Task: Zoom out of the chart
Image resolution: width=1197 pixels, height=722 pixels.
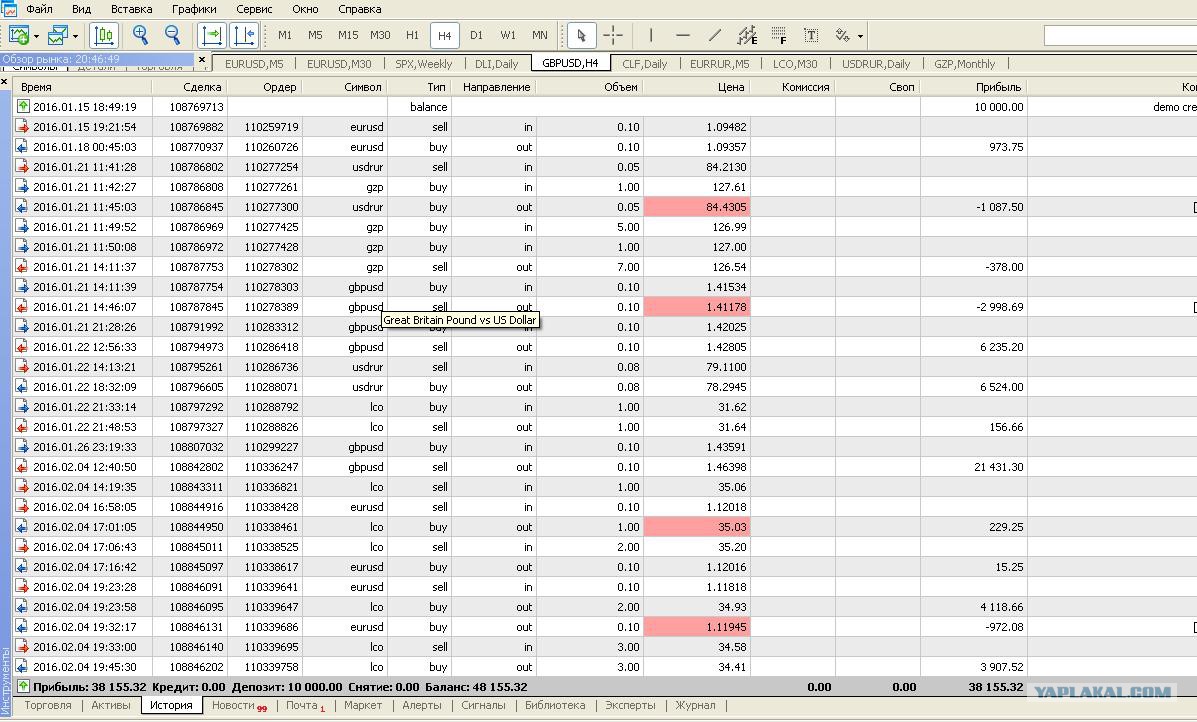Action: click(x=173, y=34)
